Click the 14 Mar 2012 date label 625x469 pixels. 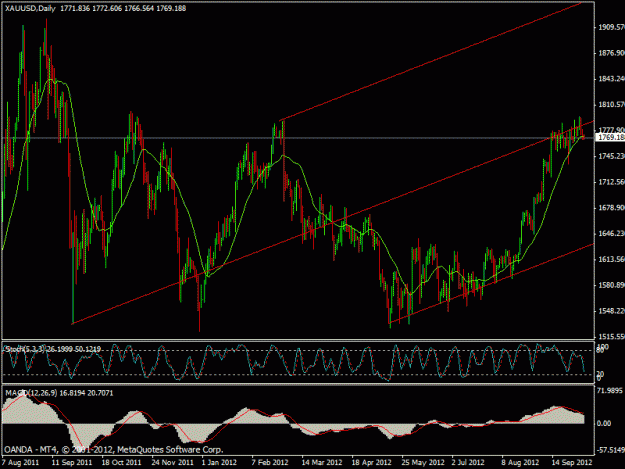point(321,463)
